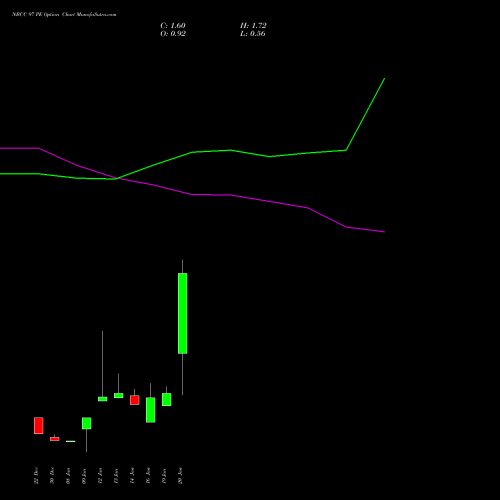The image size is (500, 500).
Task: Click the NBCC 97 PE Options chart title
Action: [x=64, y=15]
